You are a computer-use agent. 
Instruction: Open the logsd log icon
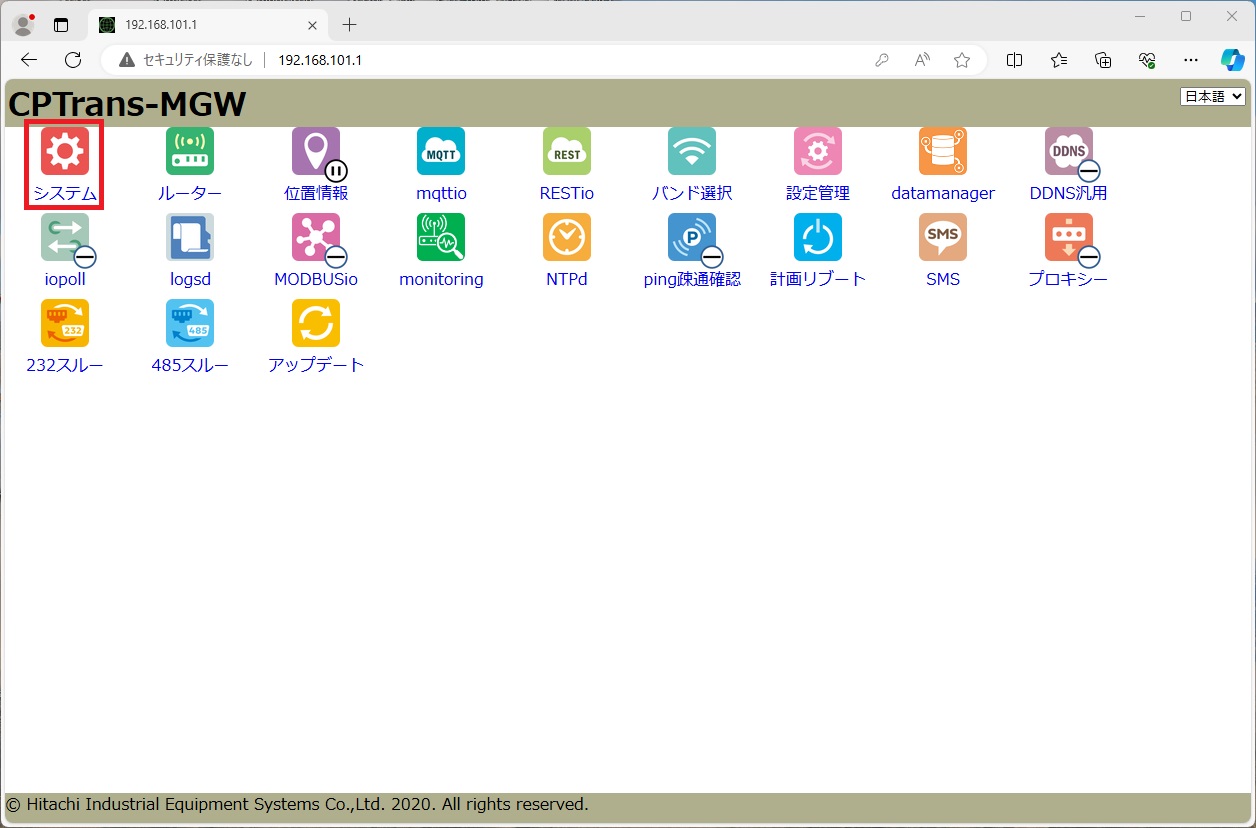click(190, 237)
